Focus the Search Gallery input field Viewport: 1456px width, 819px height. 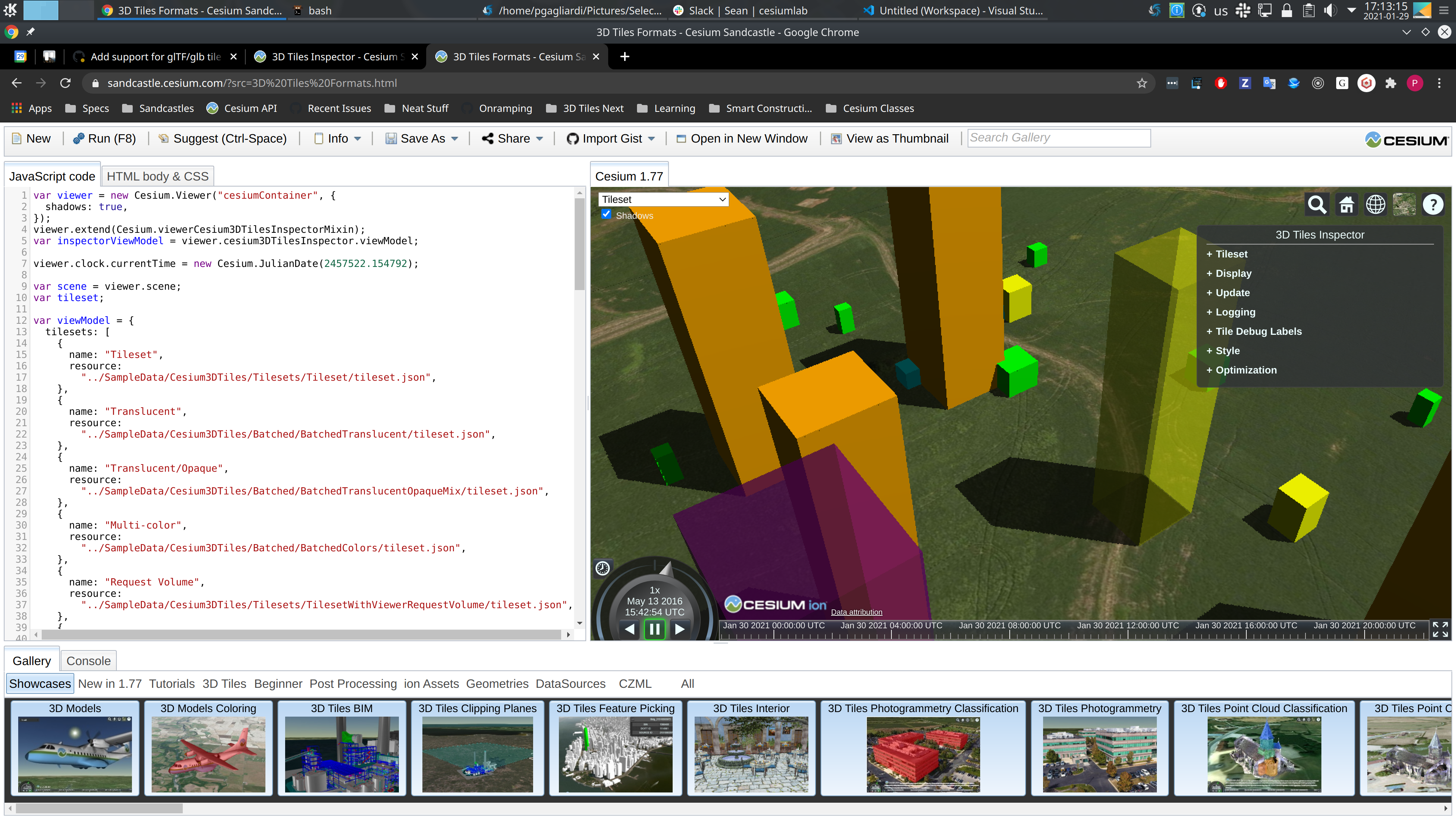(1059, 138)
